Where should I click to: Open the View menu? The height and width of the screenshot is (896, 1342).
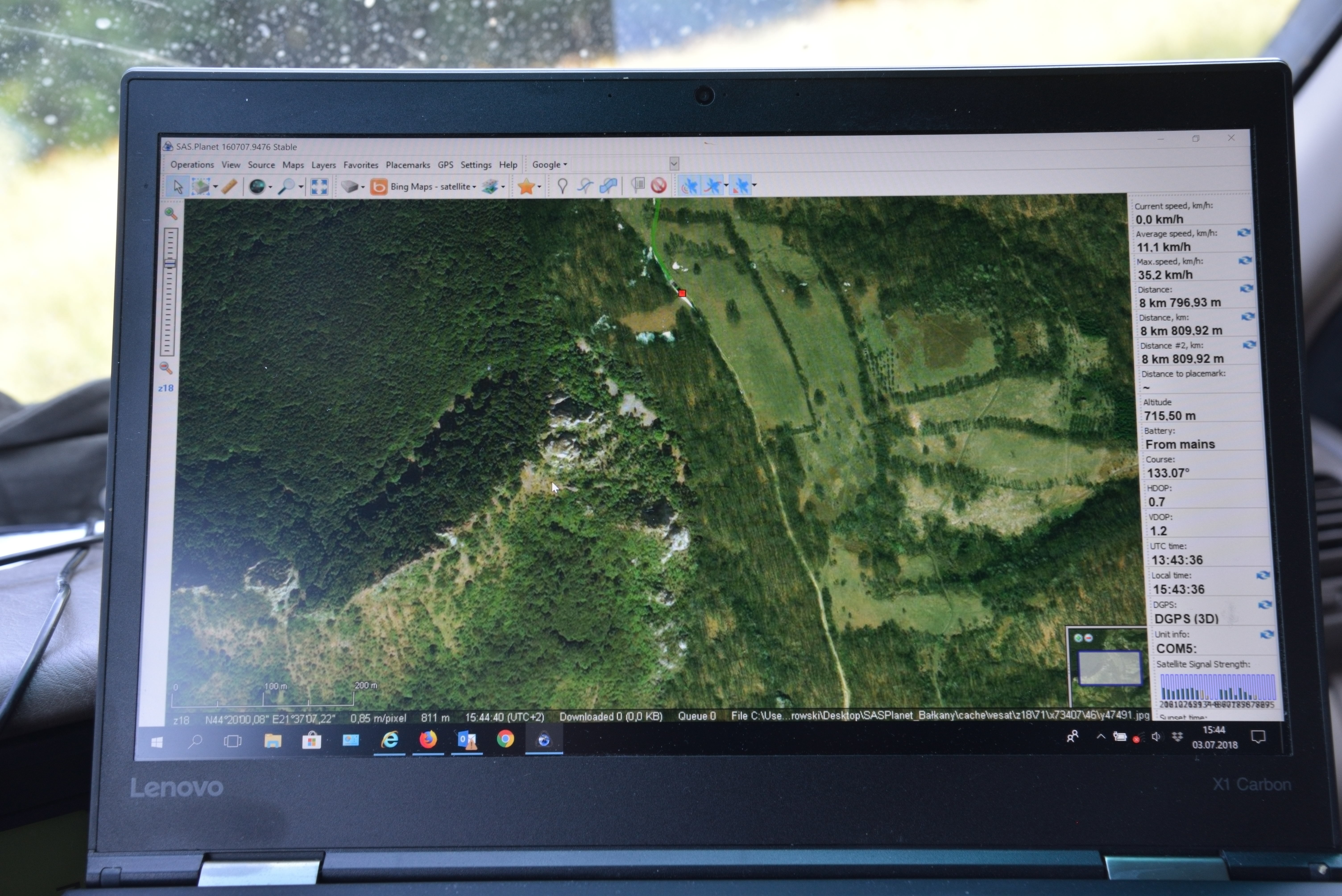pos(231,165)
